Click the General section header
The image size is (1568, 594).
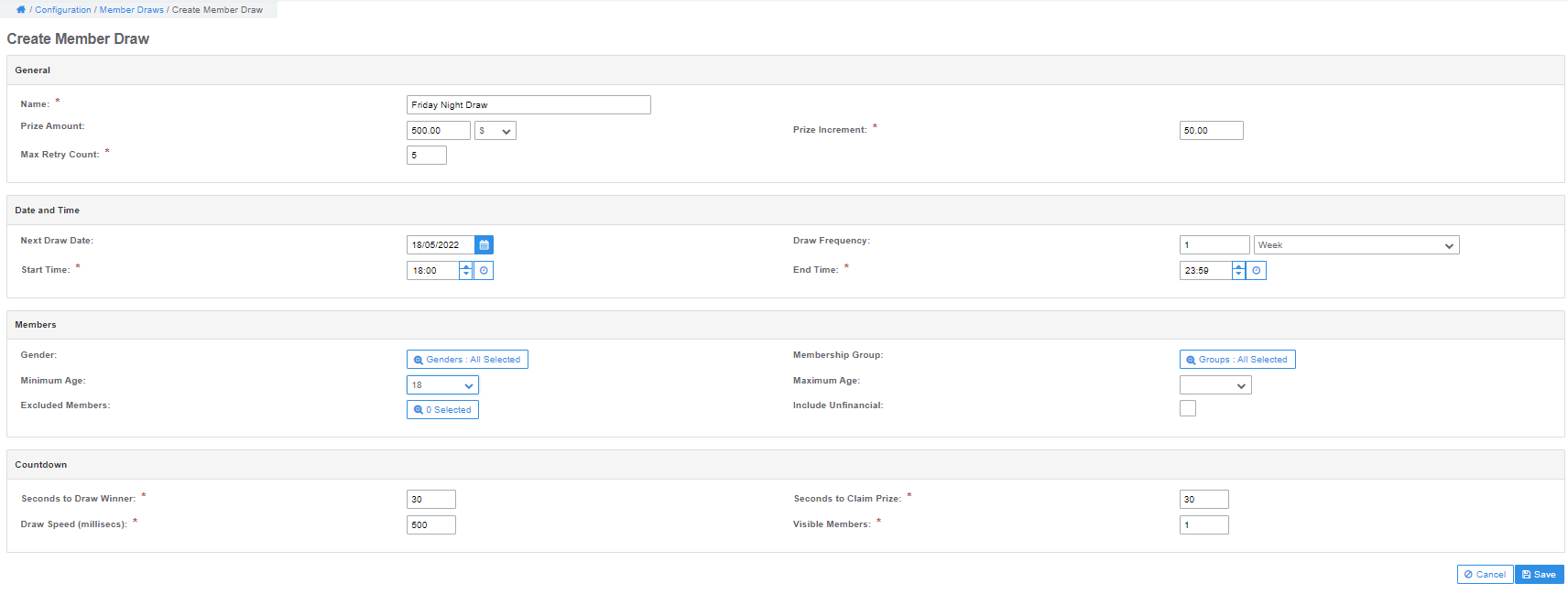[785, 70]
